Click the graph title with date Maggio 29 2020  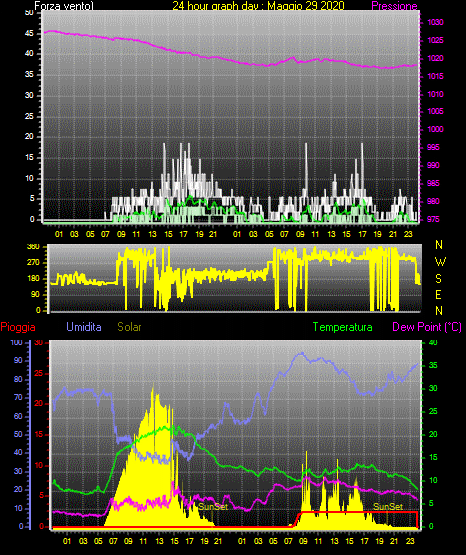[259, 6]
